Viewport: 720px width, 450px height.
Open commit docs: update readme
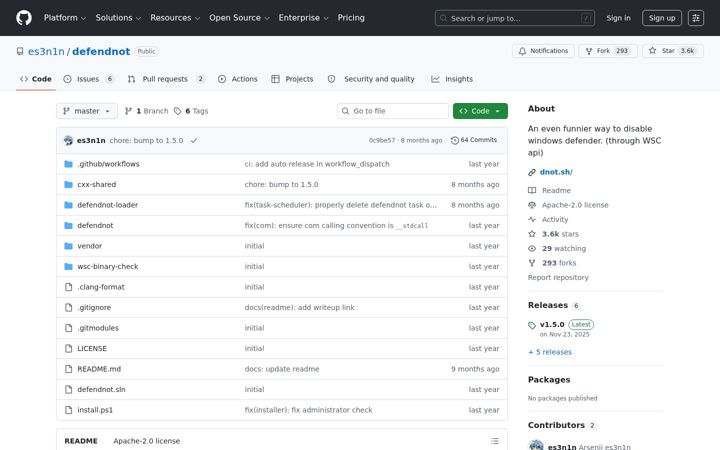point(282,369)
